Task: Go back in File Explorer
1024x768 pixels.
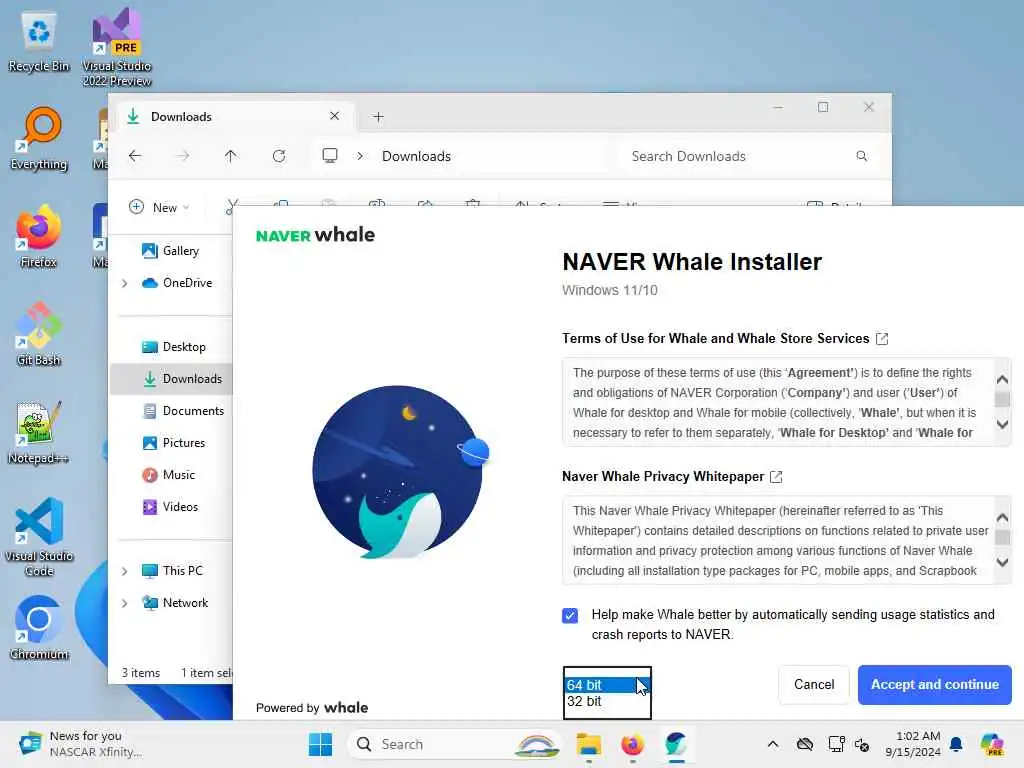Action: coord(135,156)
